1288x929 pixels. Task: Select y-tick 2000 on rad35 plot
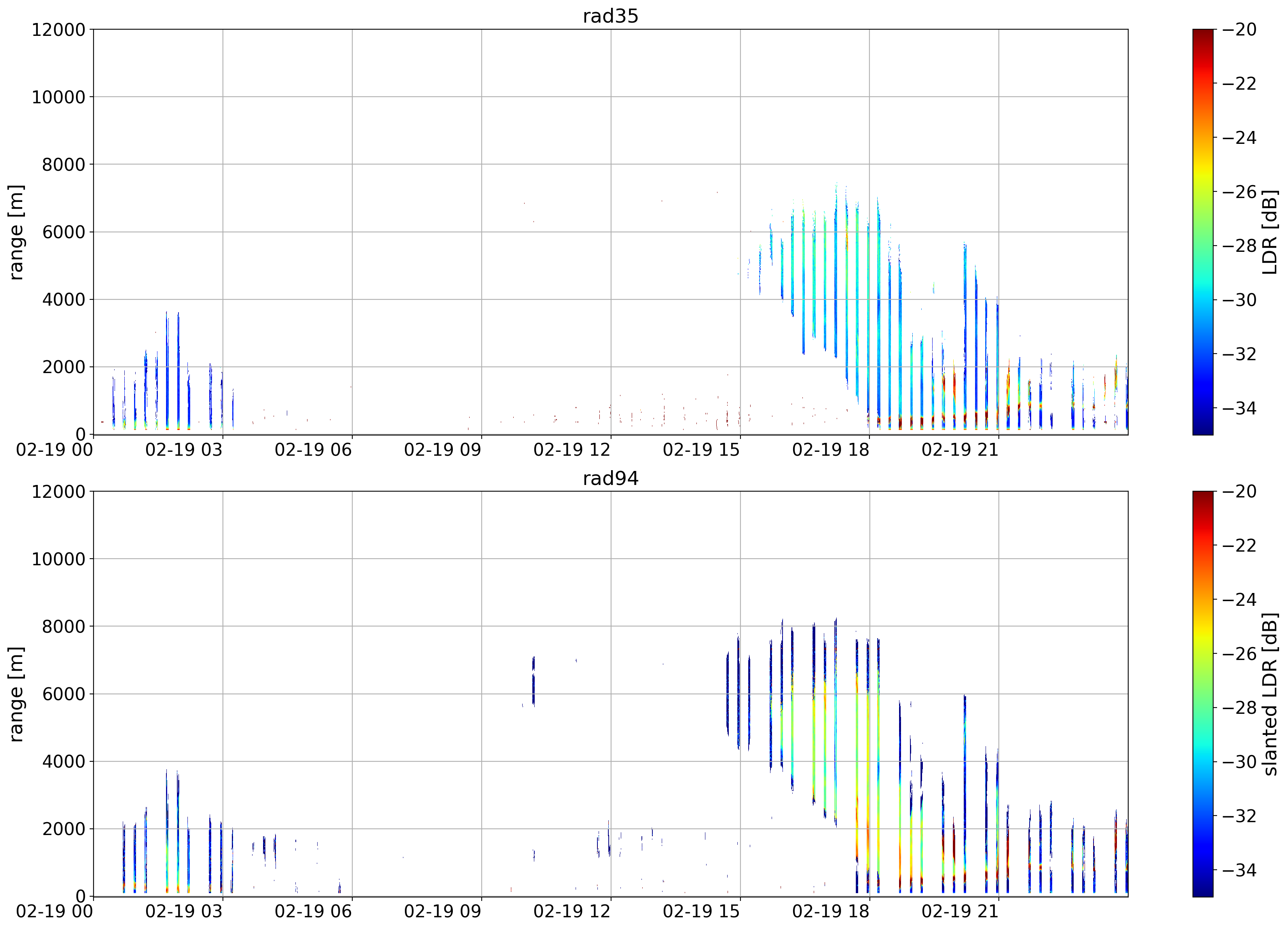[x=64, y=367]
